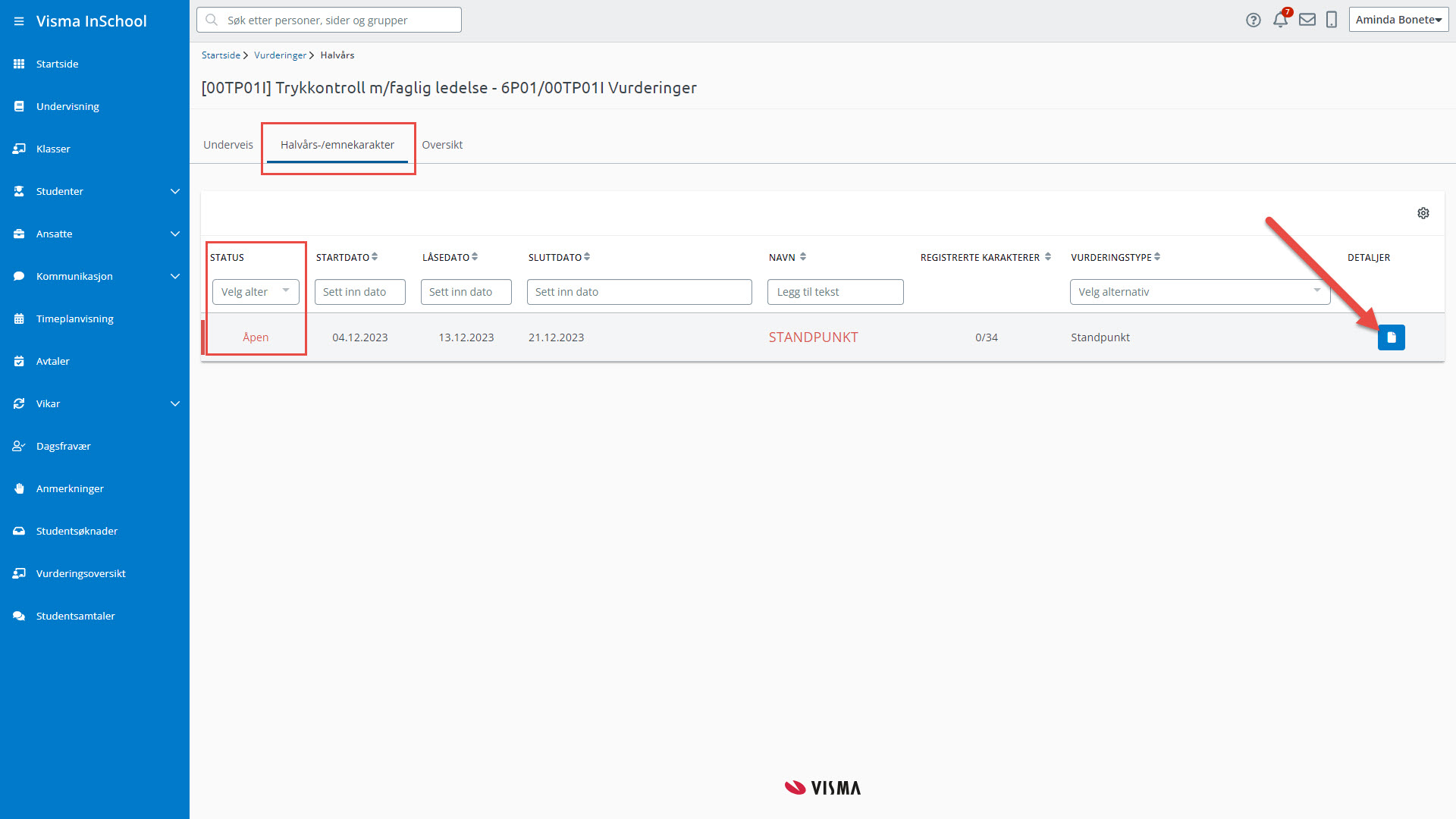This screenshot has width=1456, height=819.
Task: Go to Startside breadcrumb link
Action: point(221,55)
